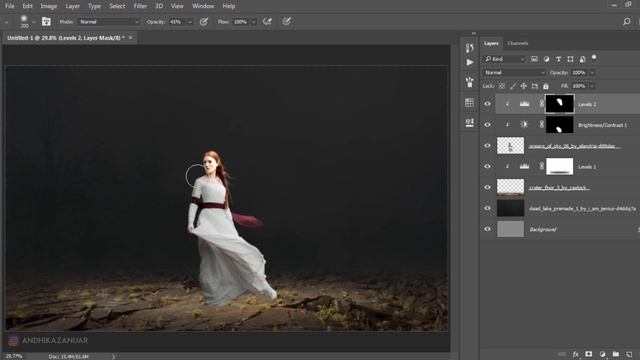
Task: Click Brightness/Contrast 1 adjustment sun icon
Action: (x=524, y=124)
